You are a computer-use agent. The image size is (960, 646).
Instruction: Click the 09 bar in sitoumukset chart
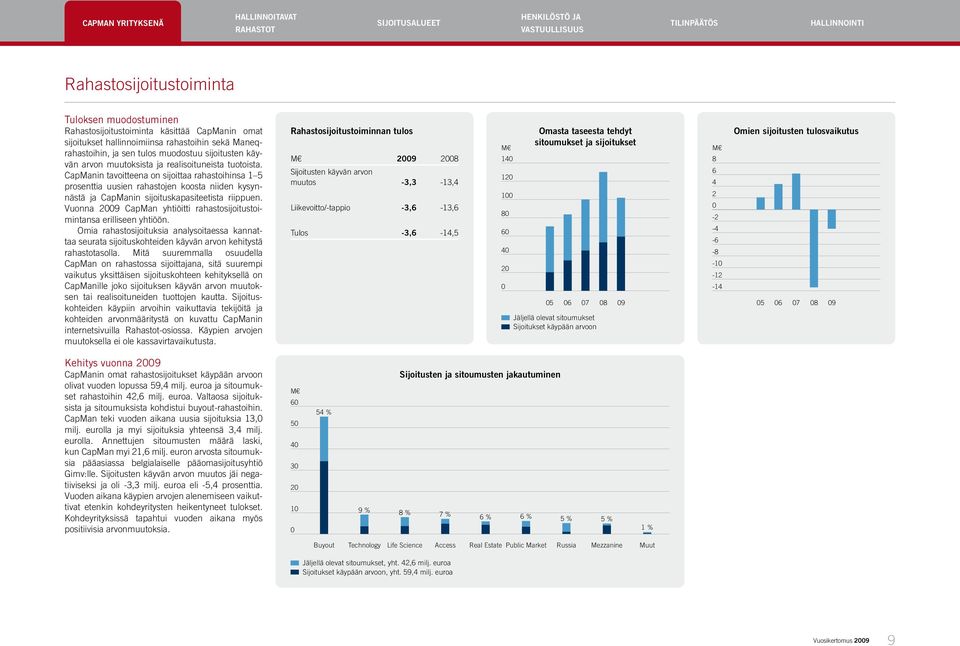click(621, 244)
